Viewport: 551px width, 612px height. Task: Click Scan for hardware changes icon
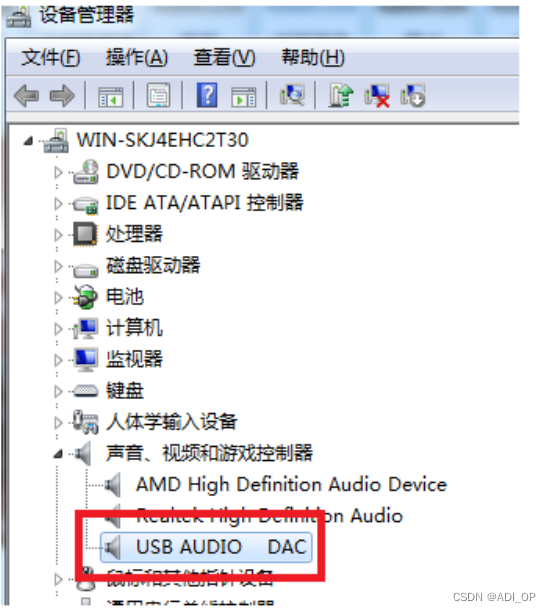(292, 95)
